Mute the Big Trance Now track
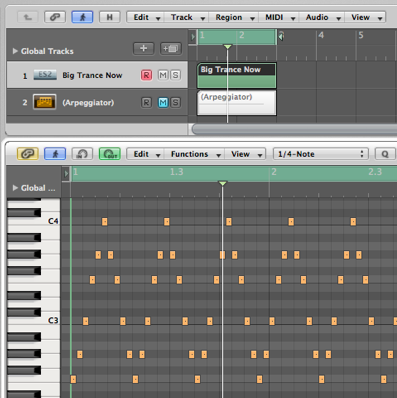The height and width of the screenshot is (398, 397). click(x=163, y=75)
